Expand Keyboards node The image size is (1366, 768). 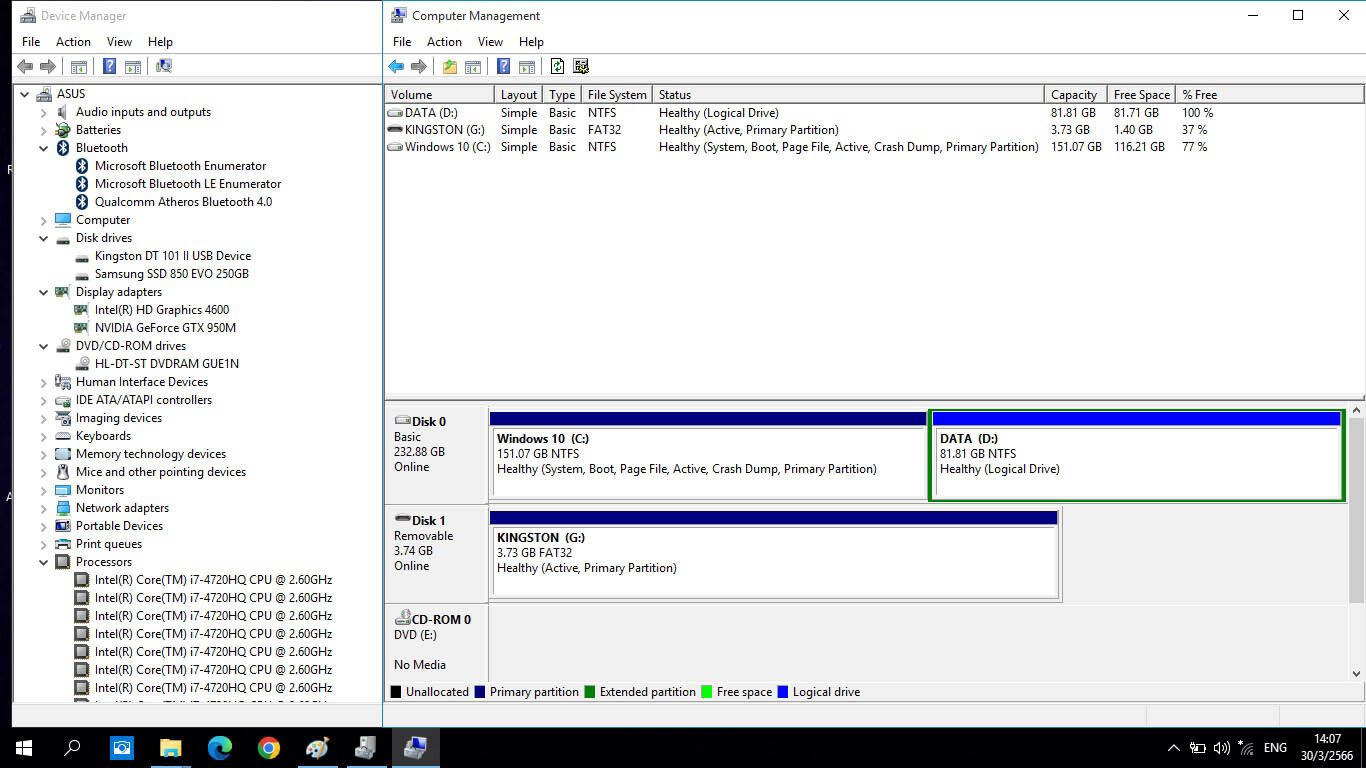(44, 436)
